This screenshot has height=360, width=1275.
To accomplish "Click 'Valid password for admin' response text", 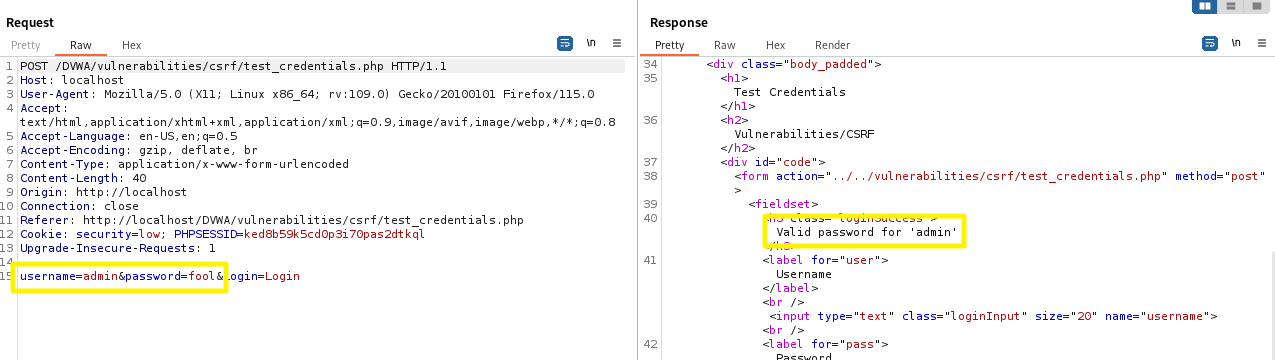I will click(867, 232).
